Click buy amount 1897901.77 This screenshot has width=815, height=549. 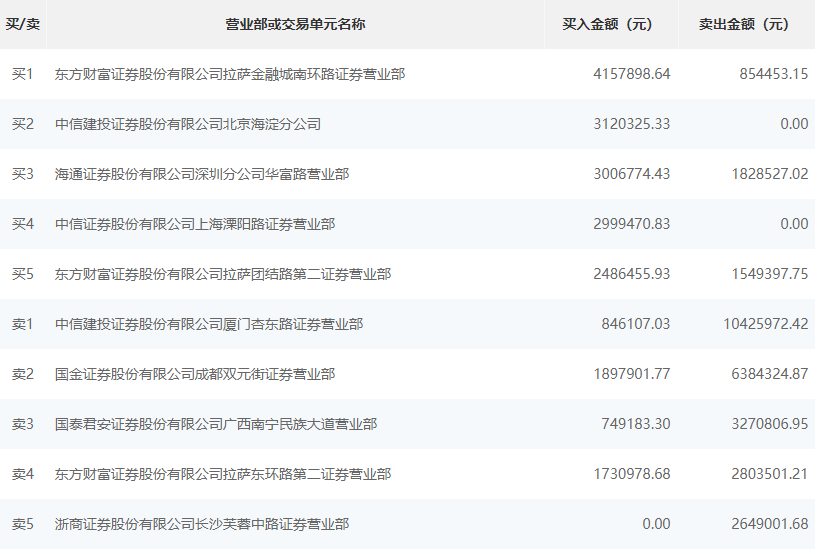point(632,374)
